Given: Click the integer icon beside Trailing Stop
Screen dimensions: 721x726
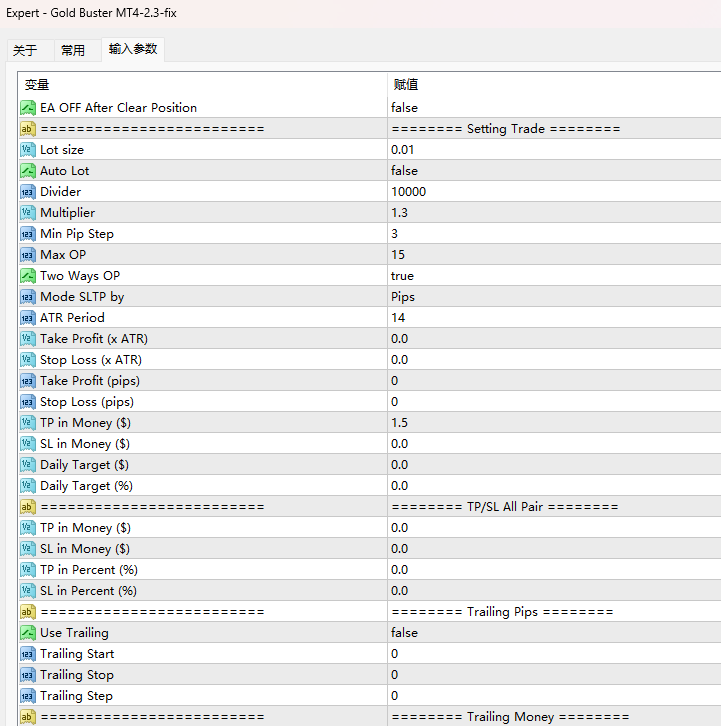Looking at the screenshot, I should point(28,675).
